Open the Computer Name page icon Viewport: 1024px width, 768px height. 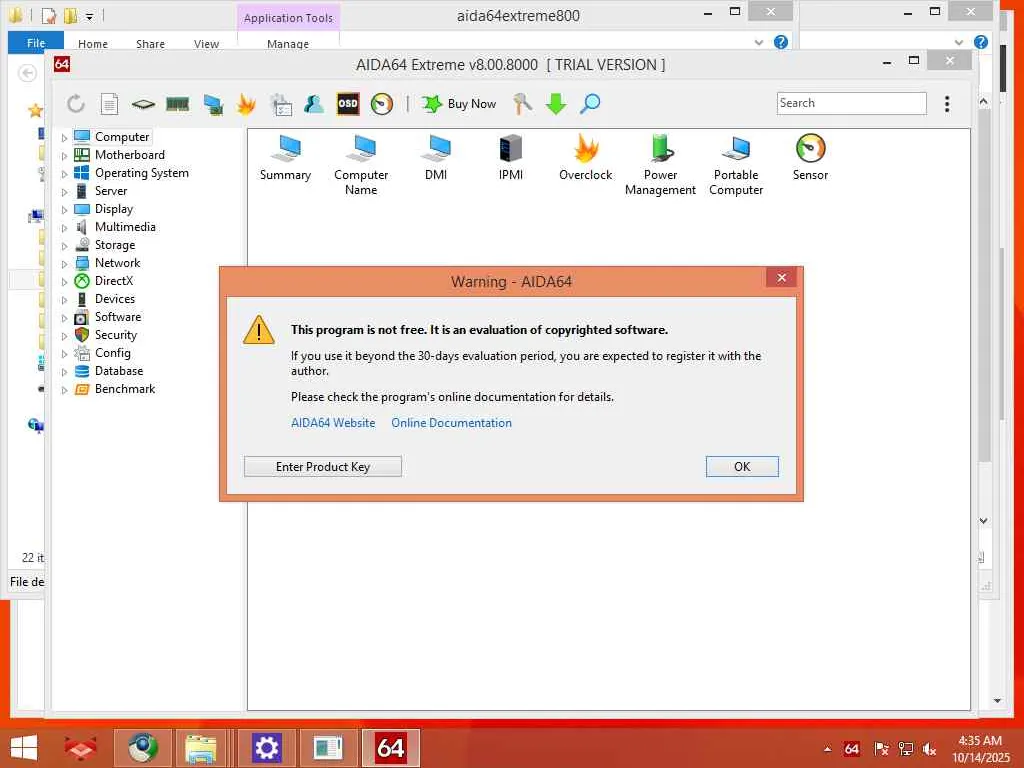361,165
